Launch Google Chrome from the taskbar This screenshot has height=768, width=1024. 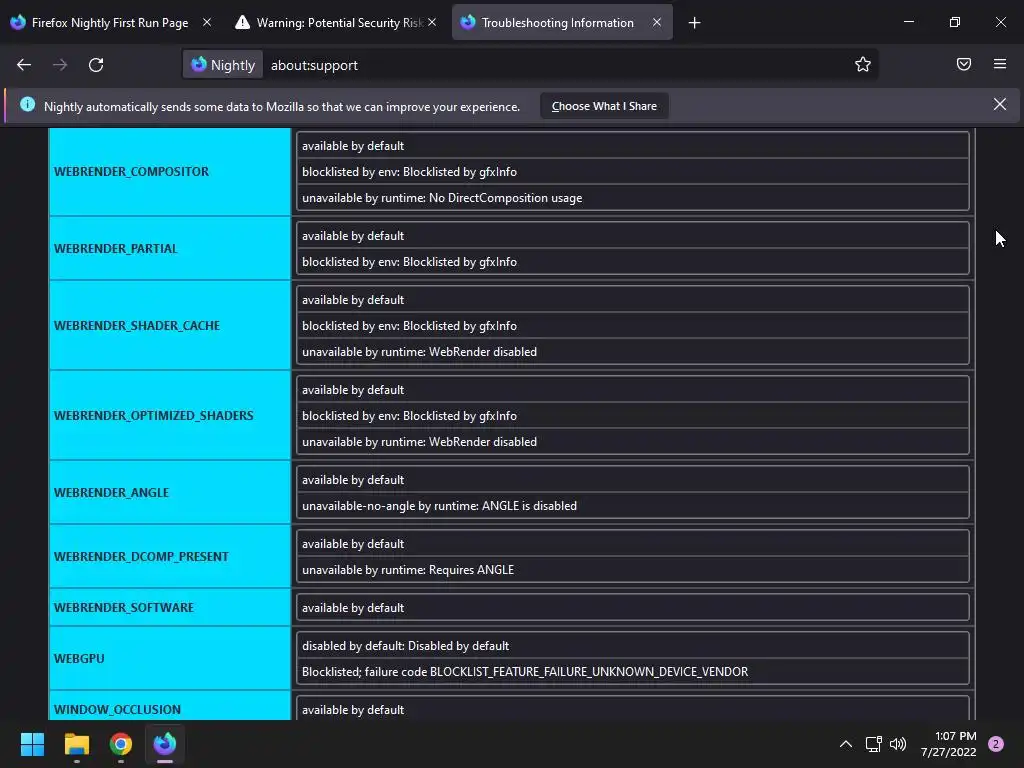(x=121, y=744)
